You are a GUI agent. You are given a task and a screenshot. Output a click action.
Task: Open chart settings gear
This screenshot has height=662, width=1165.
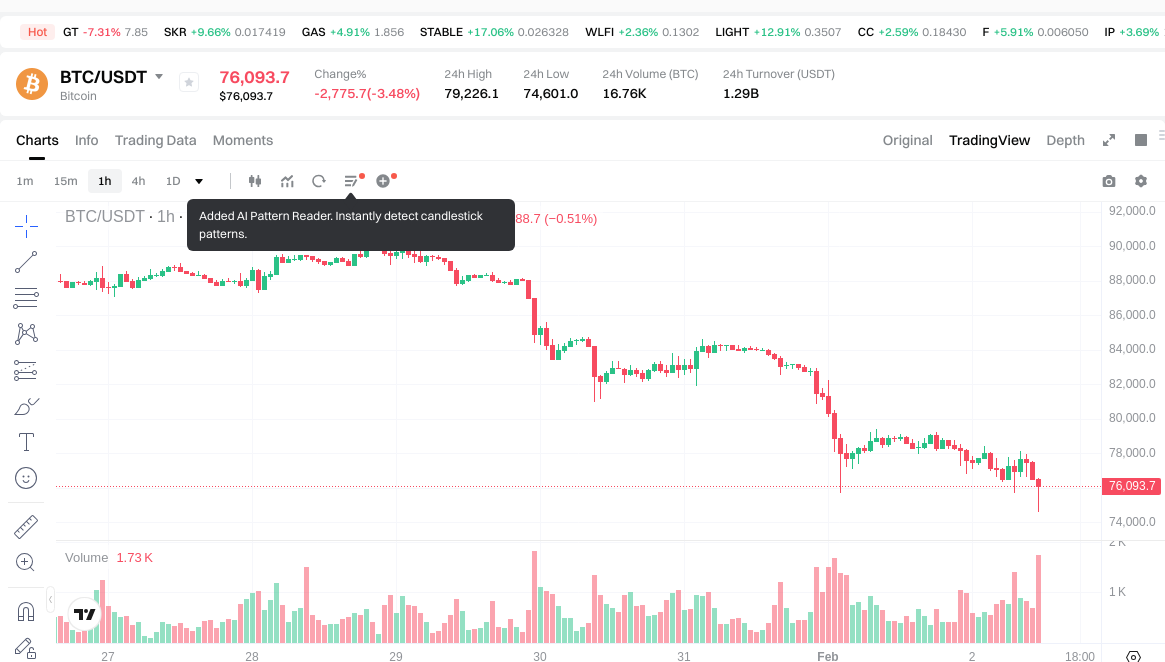point(1141,181)
